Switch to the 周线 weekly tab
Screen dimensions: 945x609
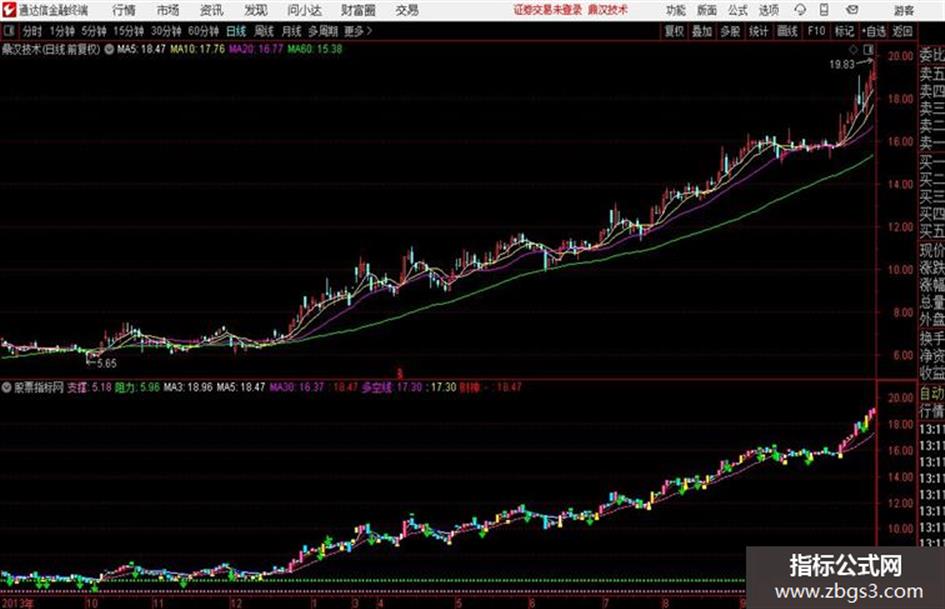click(x=264, y=31)
